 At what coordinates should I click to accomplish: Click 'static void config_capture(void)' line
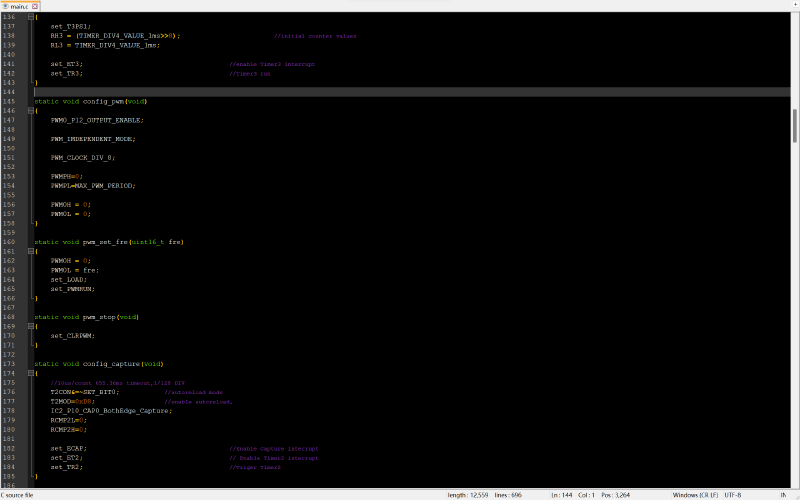click(x=99, y=364)
